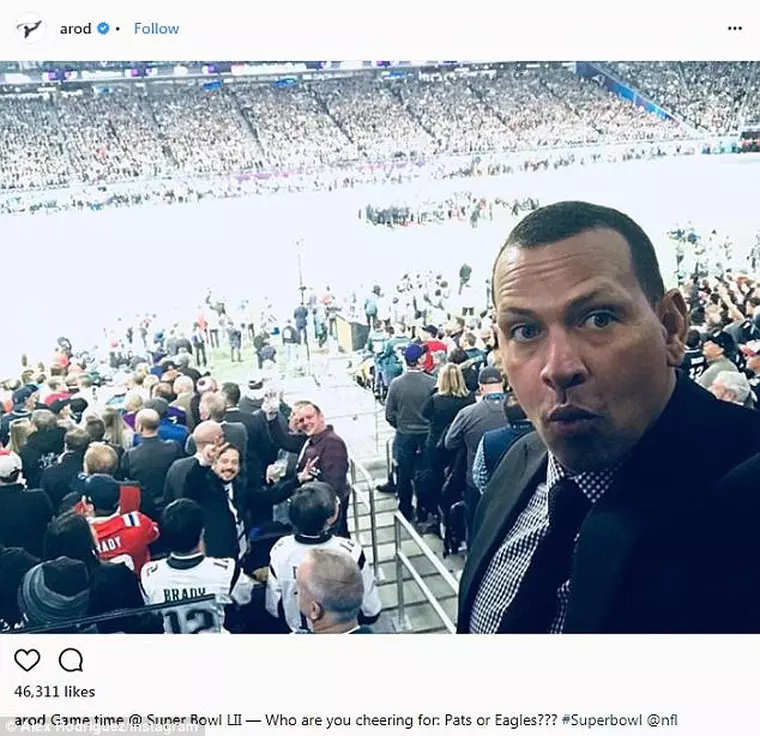Follow the arod account
Screen dimensions: 760x736
[x=156, y=29]
